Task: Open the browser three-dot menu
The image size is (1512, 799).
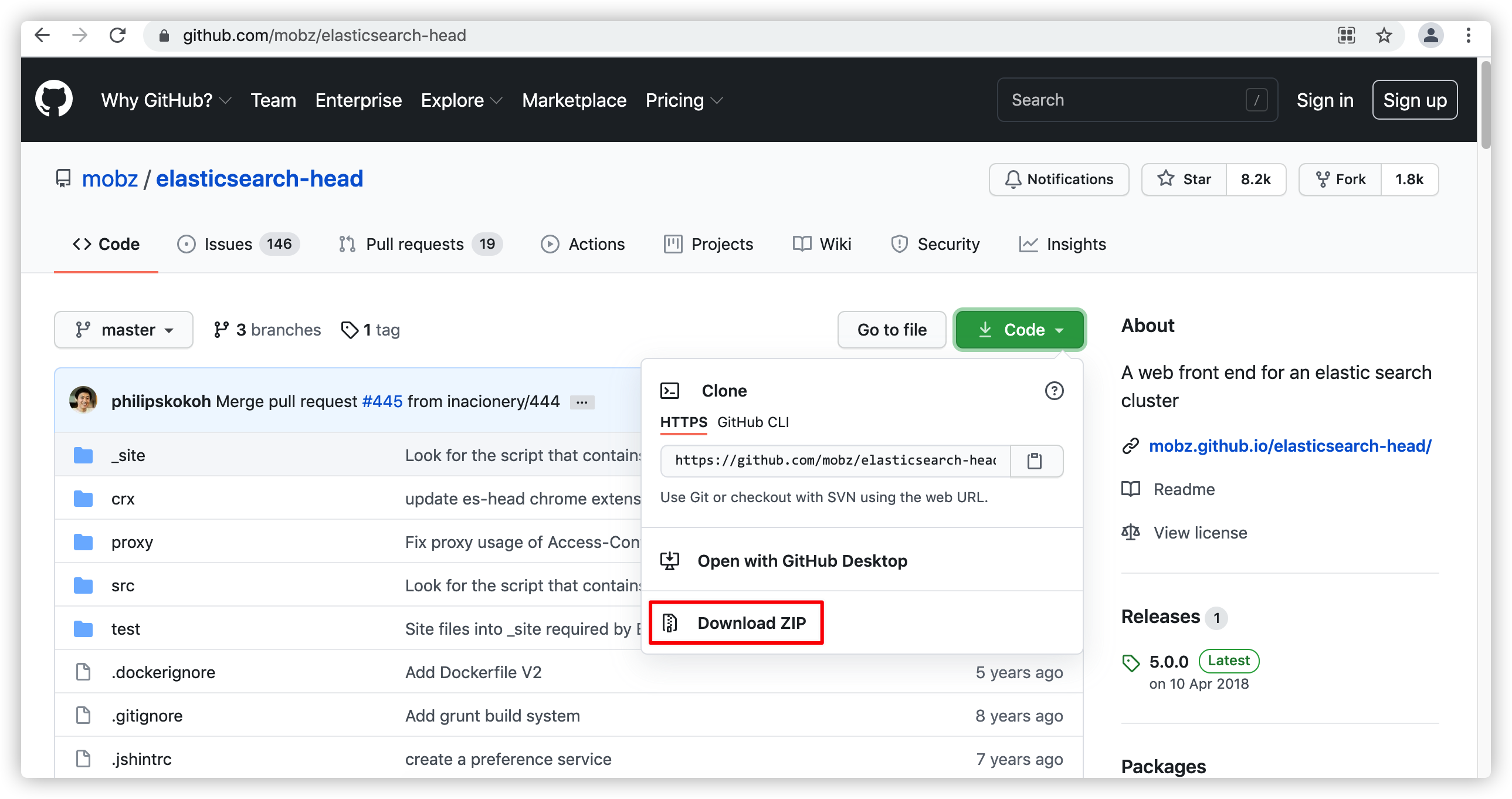Action: click(1468, 36)
